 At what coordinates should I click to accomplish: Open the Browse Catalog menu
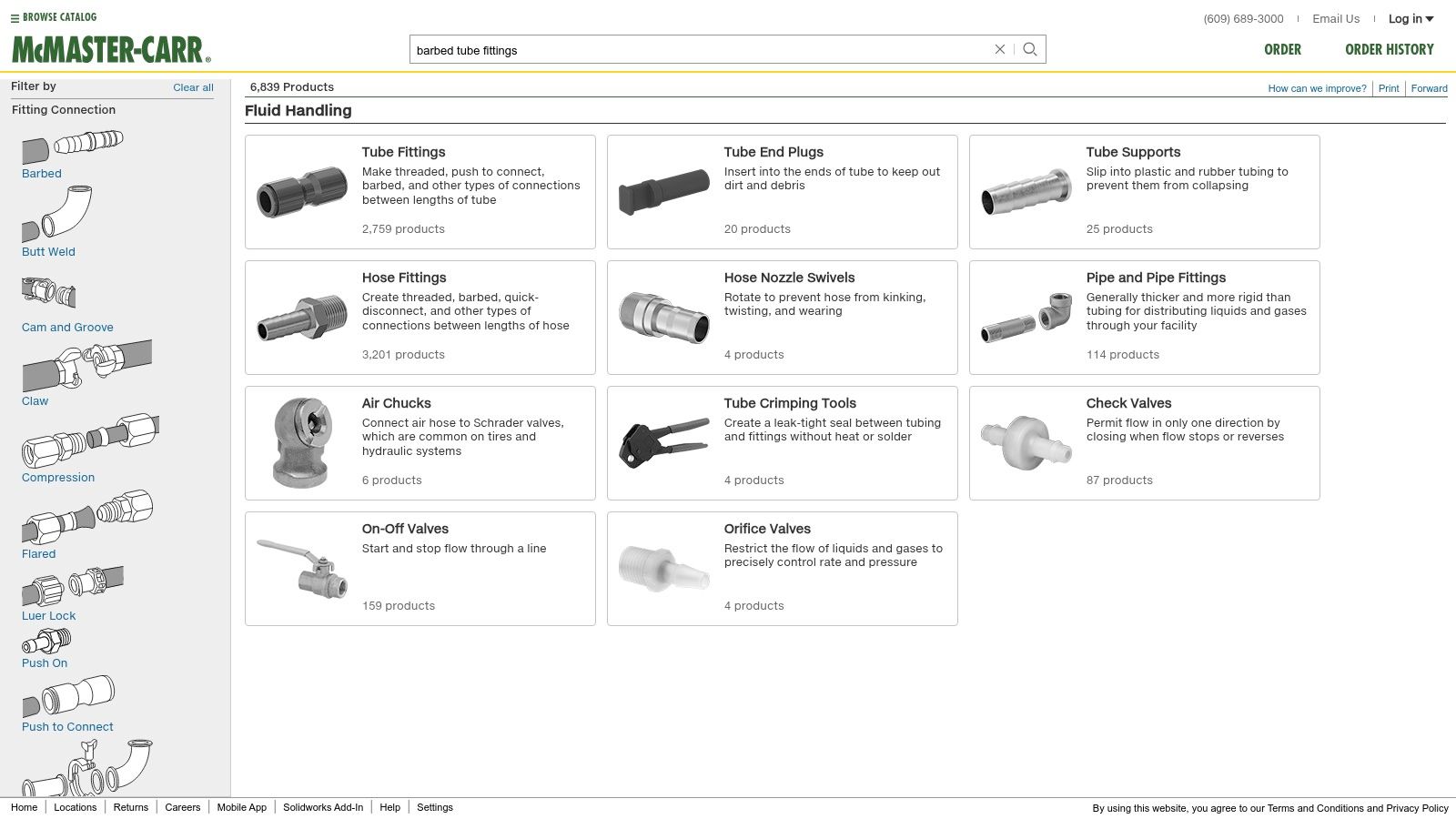(x=54, y=17)
